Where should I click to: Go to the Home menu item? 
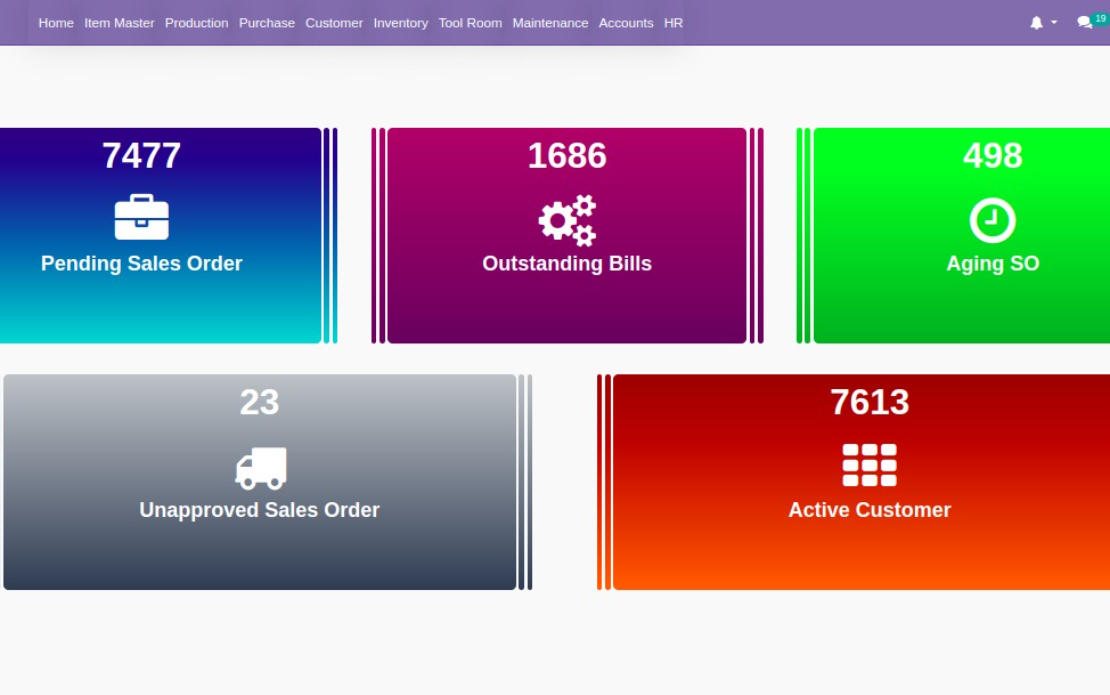pos(56,23)
